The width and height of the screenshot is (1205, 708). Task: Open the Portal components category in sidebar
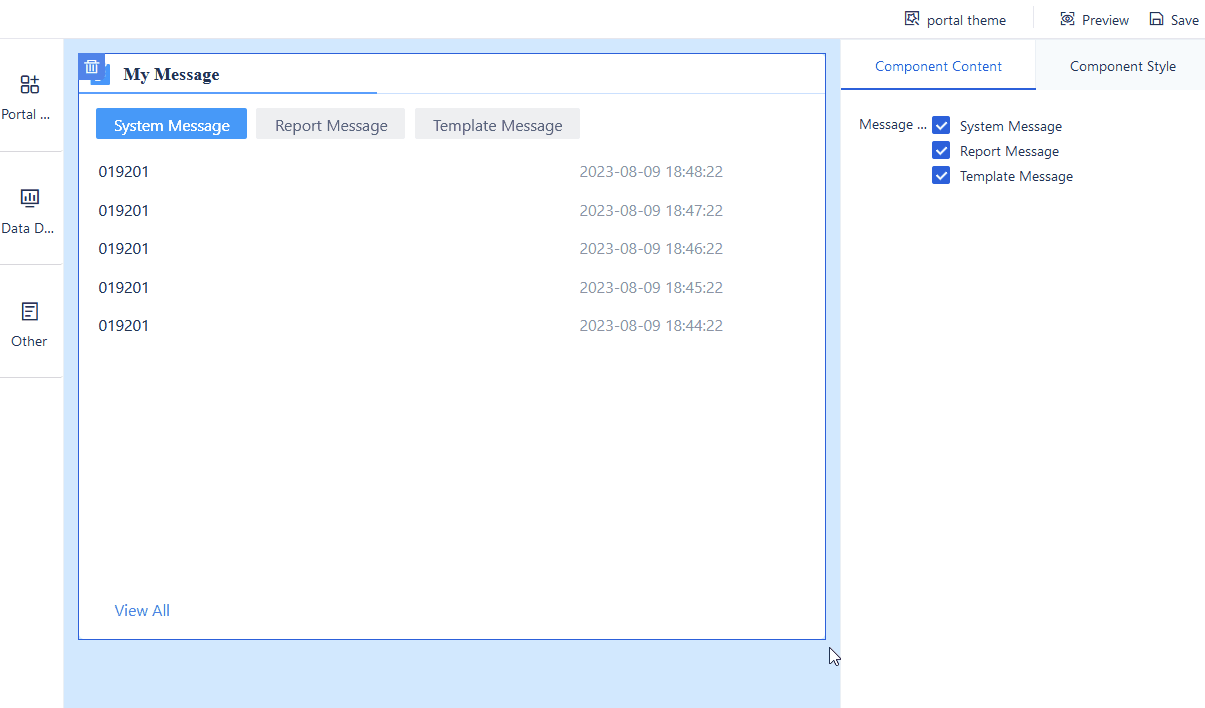(x=29, y=97)
